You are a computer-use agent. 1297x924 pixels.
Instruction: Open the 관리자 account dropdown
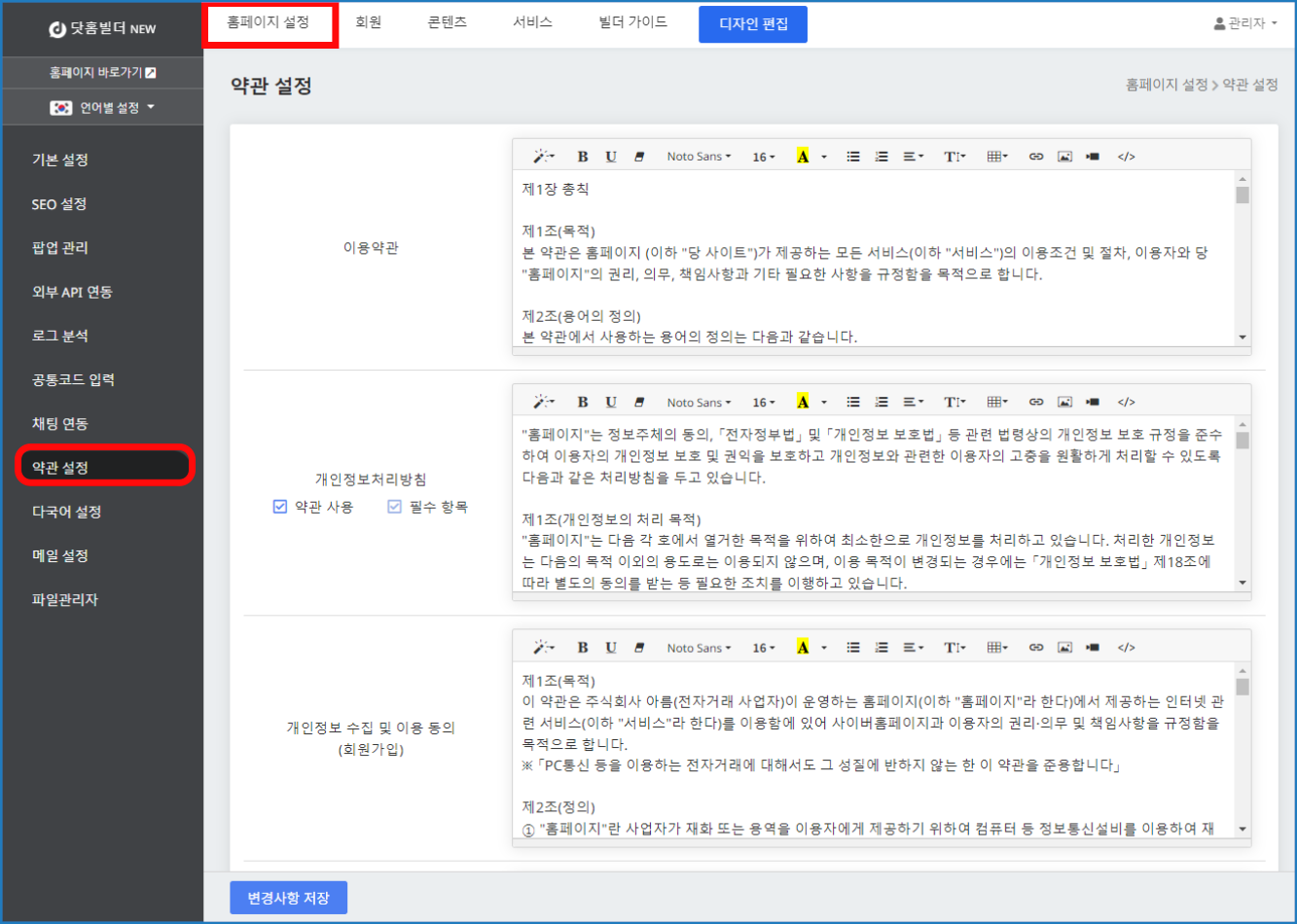pyautogui.click(x=1245, y=23)
